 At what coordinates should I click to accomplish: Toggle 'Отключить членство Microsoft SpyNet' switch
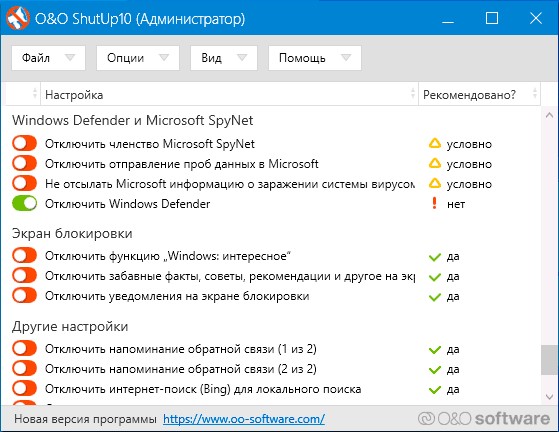(x=25, y=144)
